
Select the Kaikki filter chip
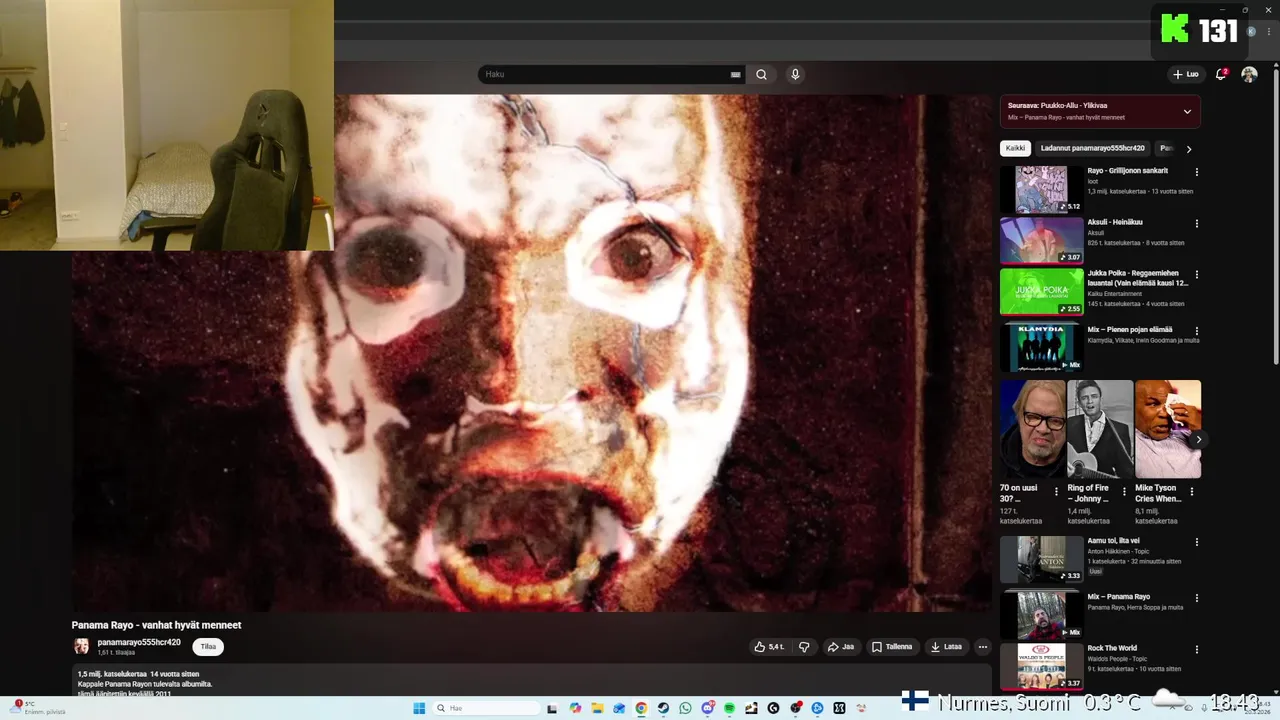point(1015,148)
